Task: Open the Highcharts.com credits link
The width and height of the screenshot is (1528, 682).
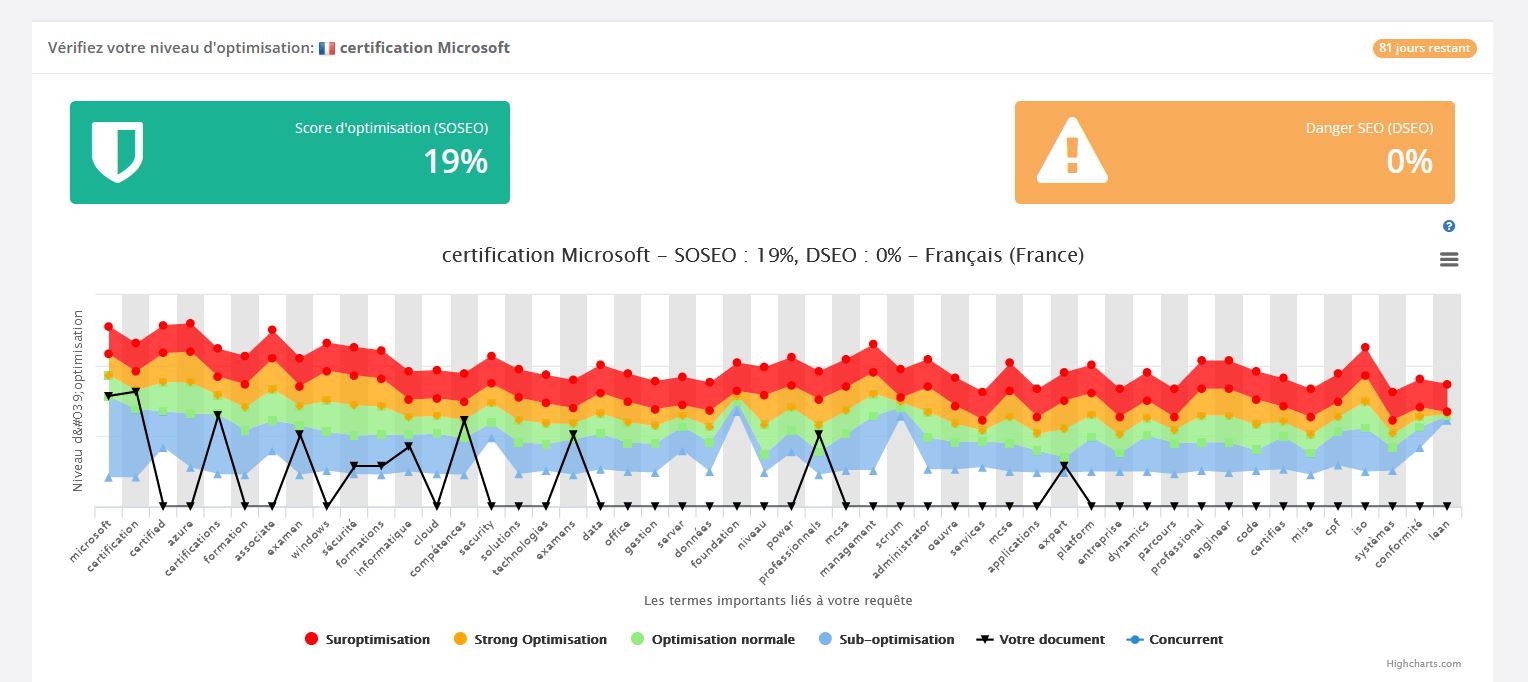Action: click(x=1423, y=664)
